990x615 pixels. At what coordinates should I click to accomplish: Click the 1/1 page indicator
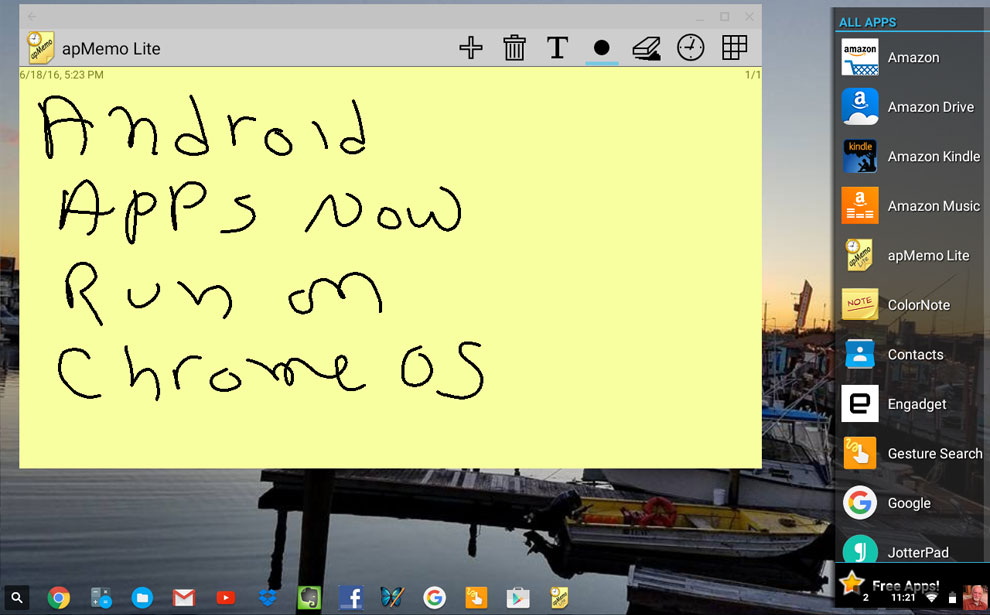[753, 75]
